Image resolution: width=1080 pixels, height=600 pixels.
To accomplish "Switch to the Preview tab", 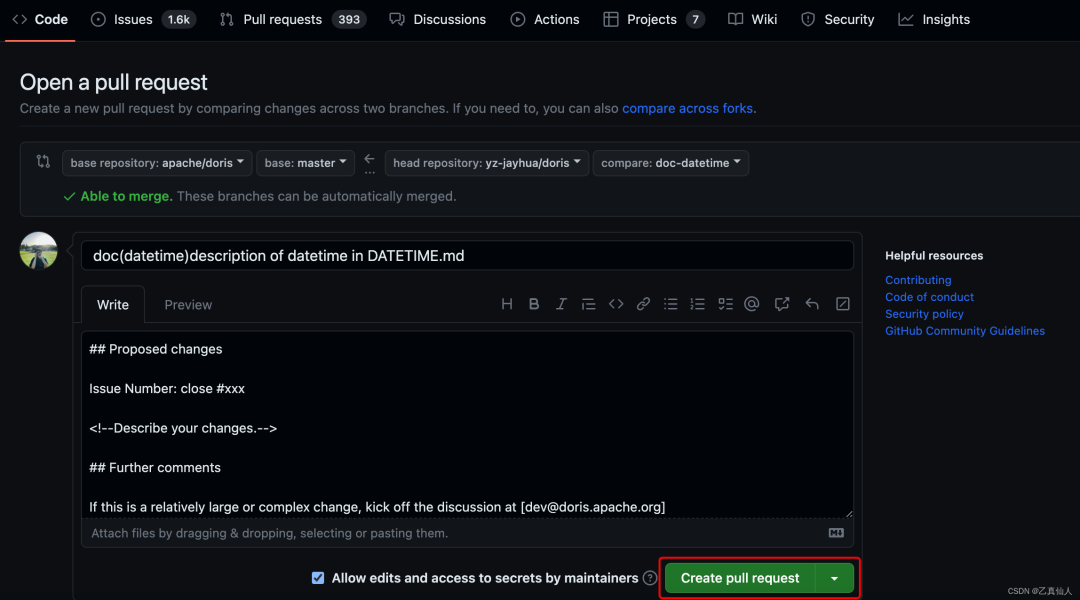I will pyautogui.click(x=188, y=304).
